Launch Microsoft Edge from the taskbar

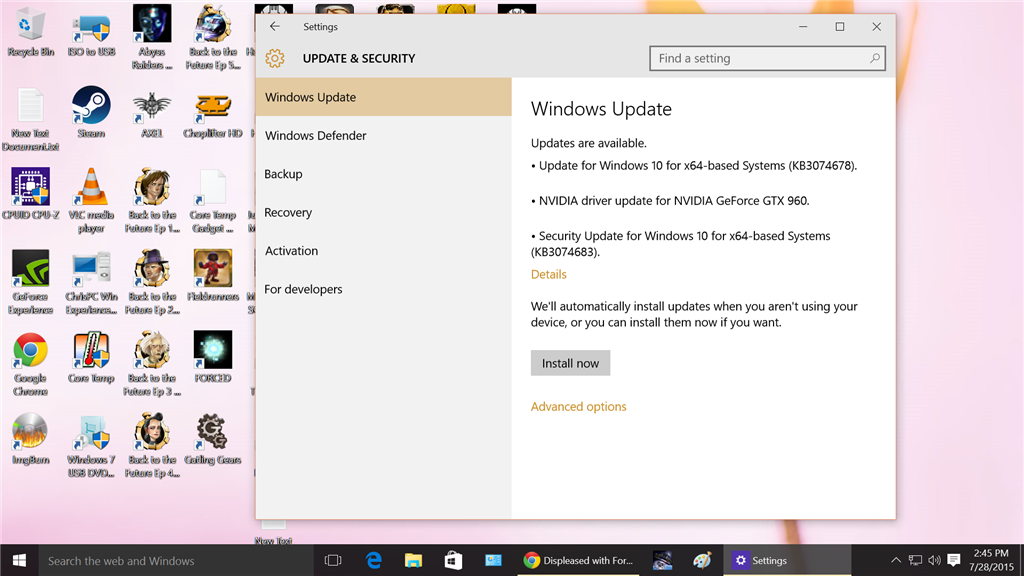(x=374, y=560)
